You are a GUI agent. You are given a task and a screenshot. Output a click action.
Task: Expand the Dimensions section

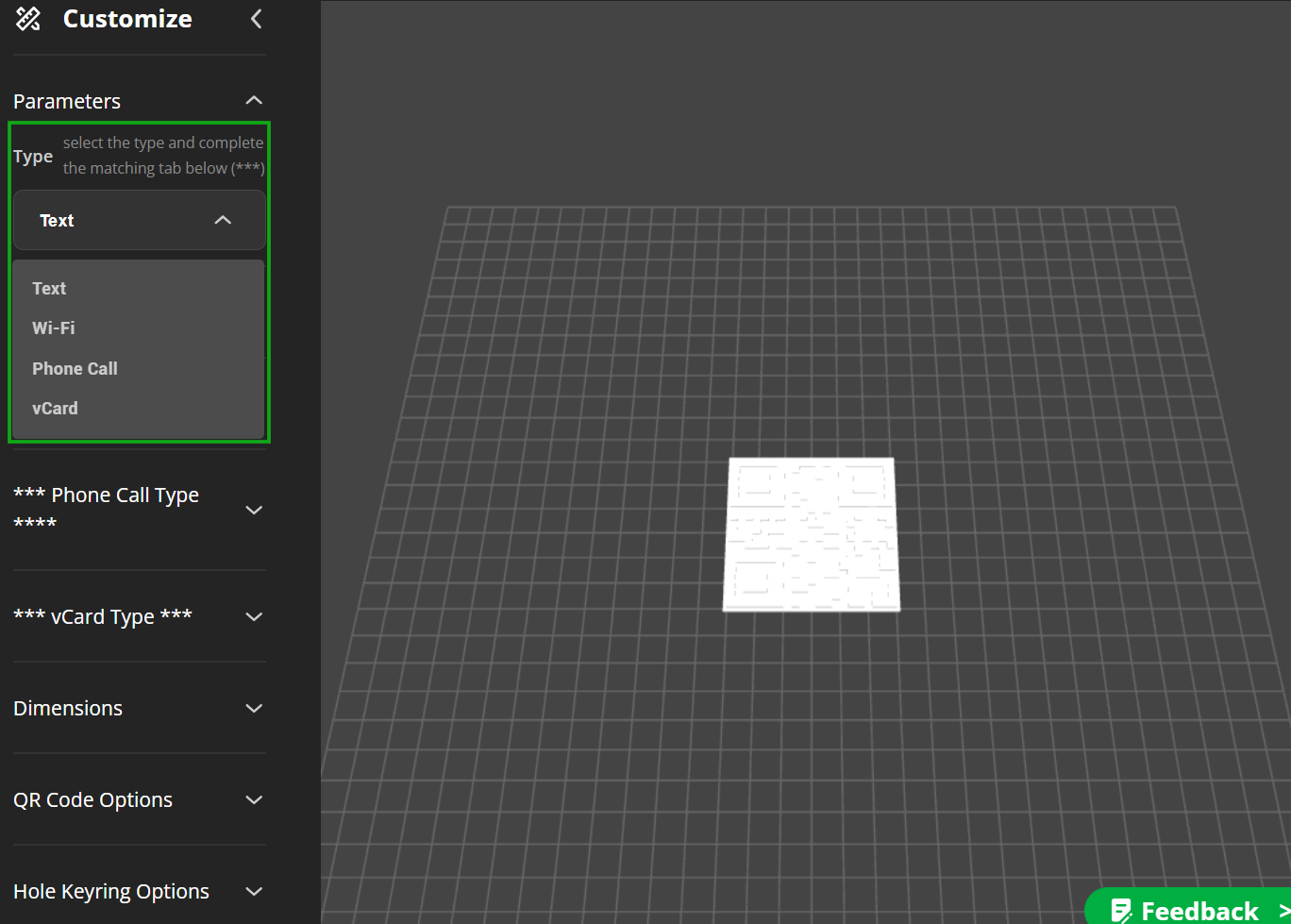(x=140, y=708)
